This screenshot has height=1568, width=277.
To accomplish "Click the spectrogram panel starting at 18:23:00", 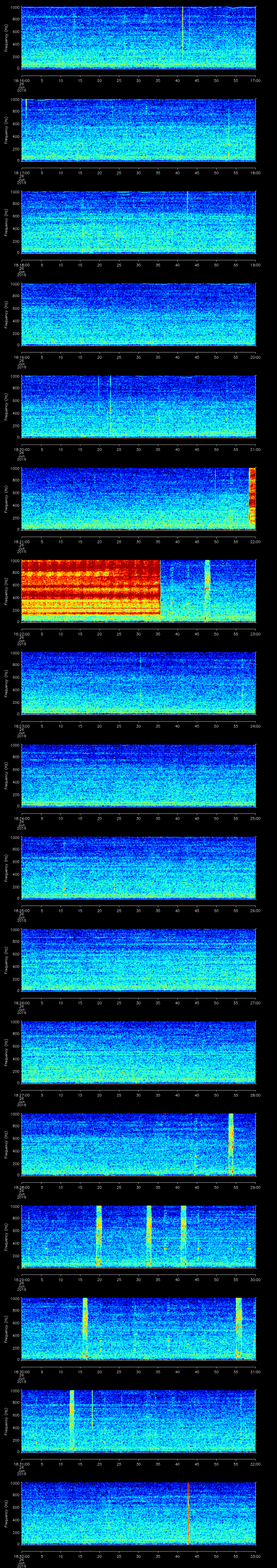I will tap(138, 683).
